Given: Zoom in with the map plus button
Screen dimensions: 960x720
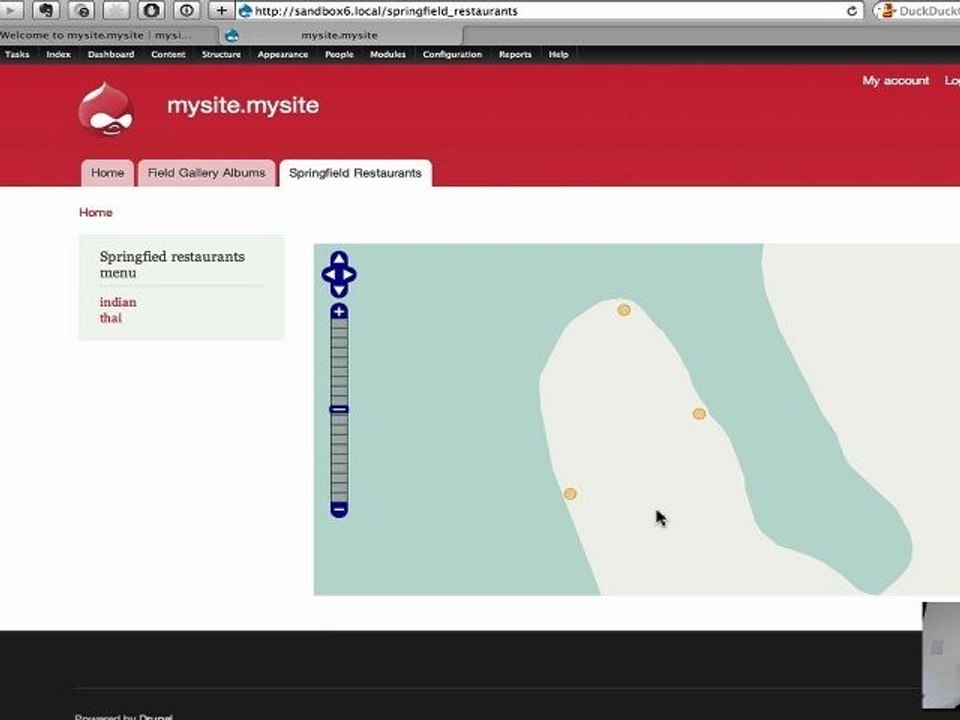Looking at the screenshot, I should pyautogui.click(x=339, y=312).
